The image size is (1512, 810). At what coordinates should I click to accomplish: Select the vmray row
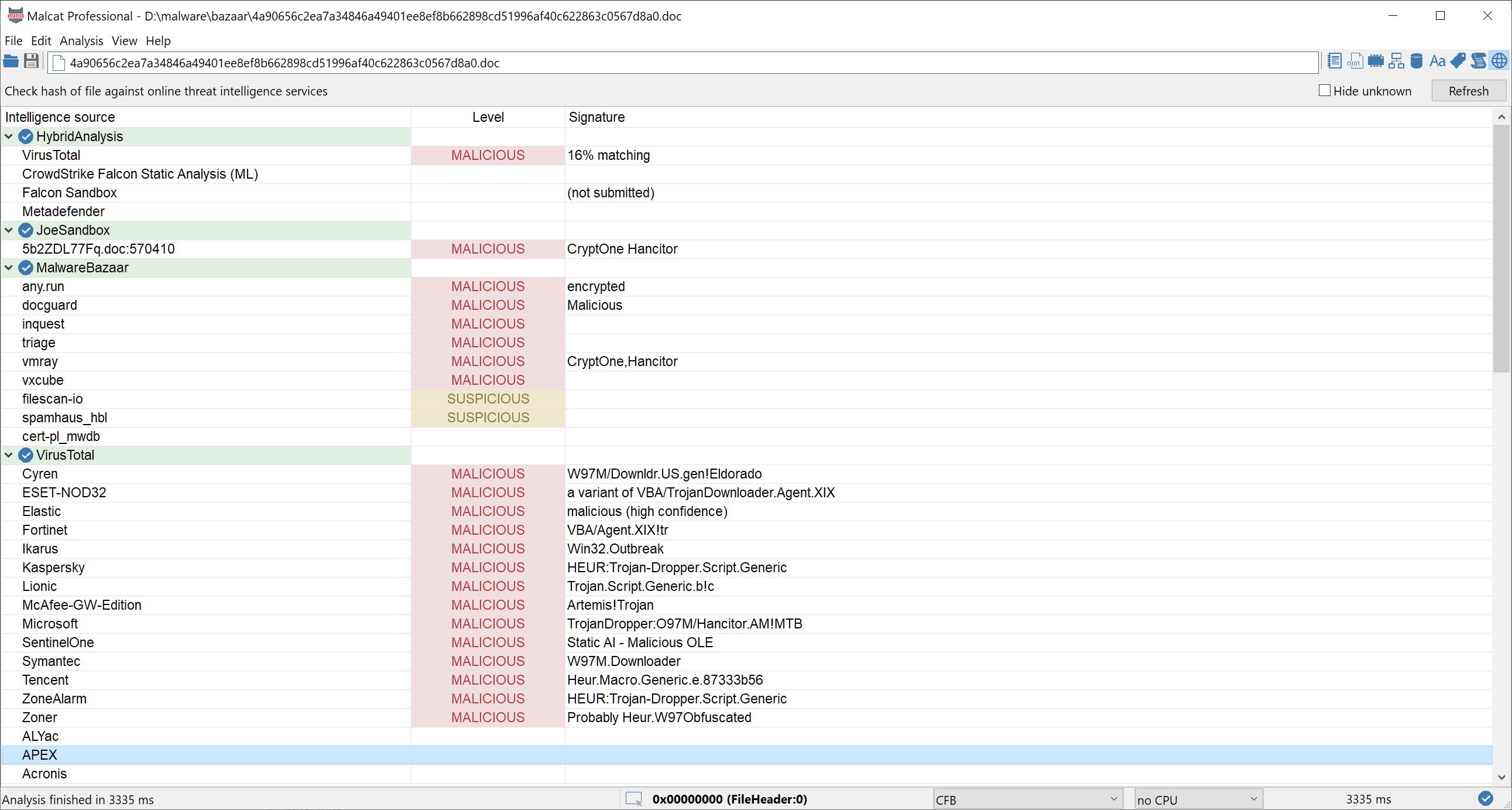(746, 361)
